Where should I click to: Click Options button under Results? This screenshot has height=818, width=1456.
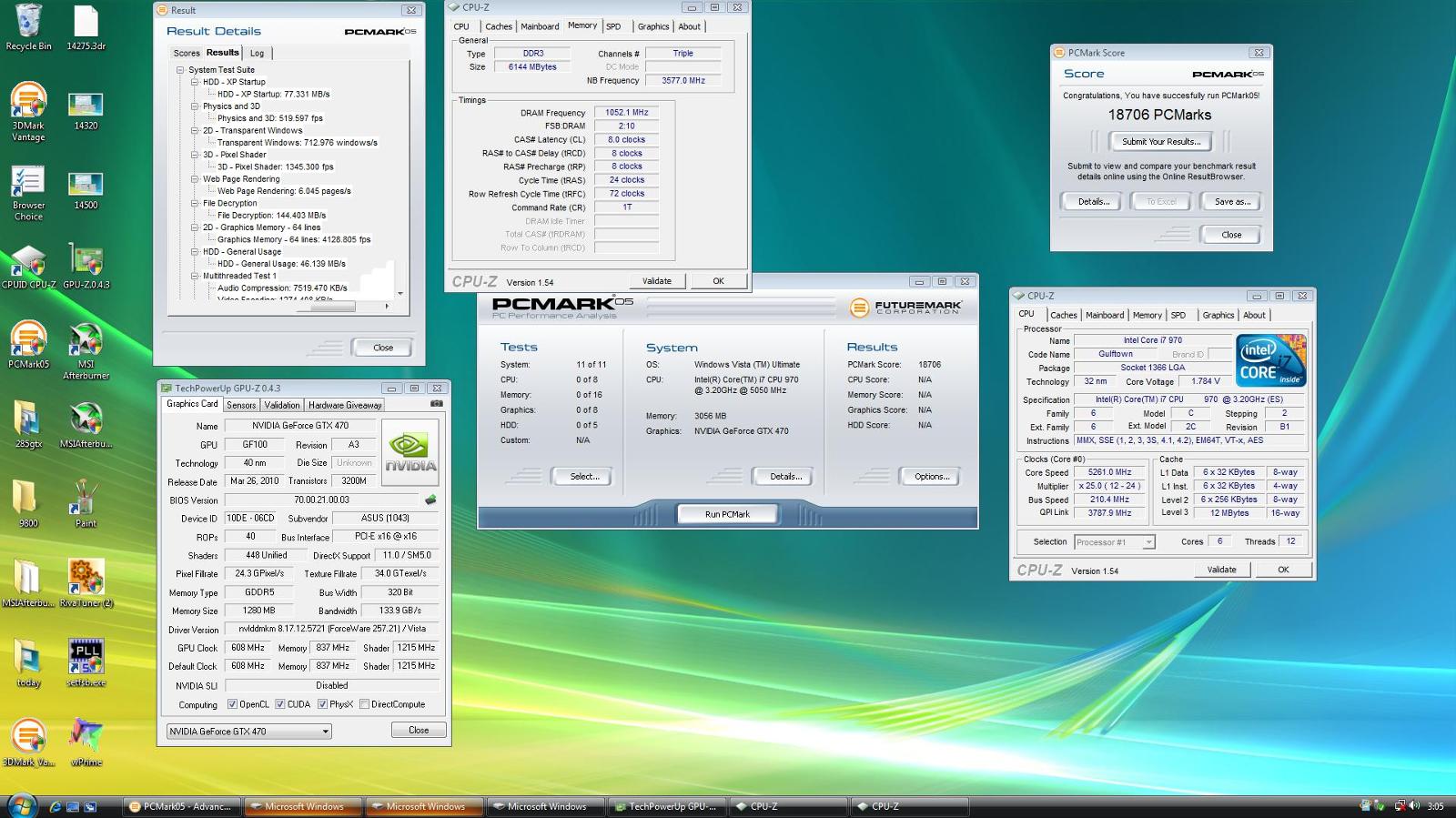coord(931,476)
